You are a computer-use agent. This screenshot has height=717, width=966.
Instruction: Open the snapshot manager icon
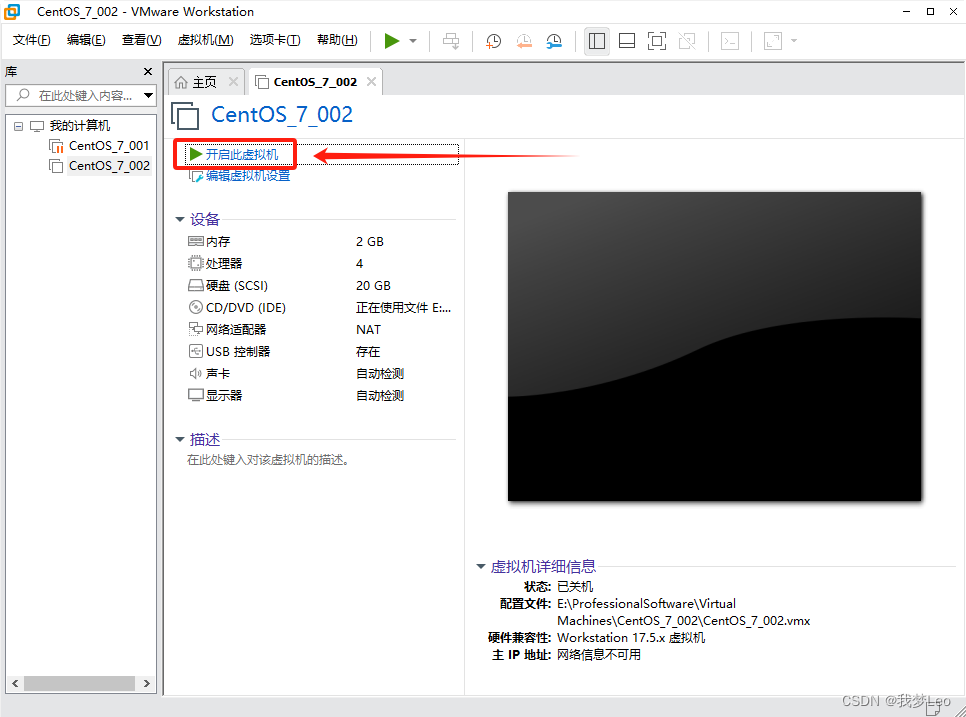click(x=554, y=41)
